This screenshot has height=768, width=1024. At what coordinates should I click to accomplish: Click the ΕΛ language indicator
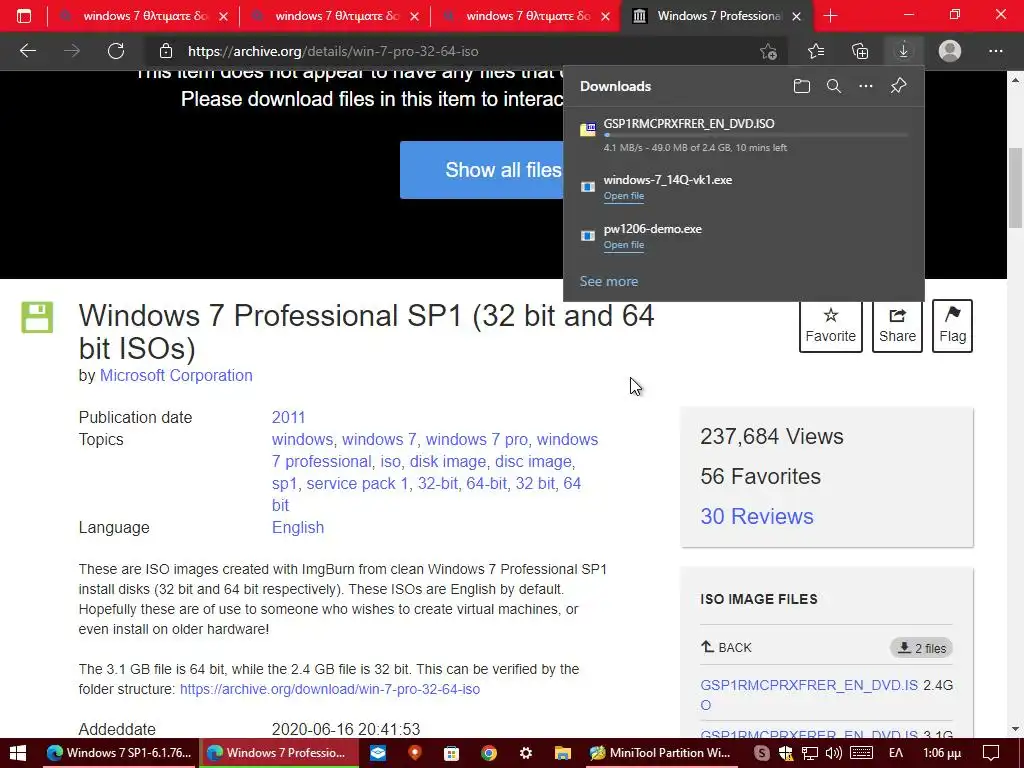coord(895,753)
